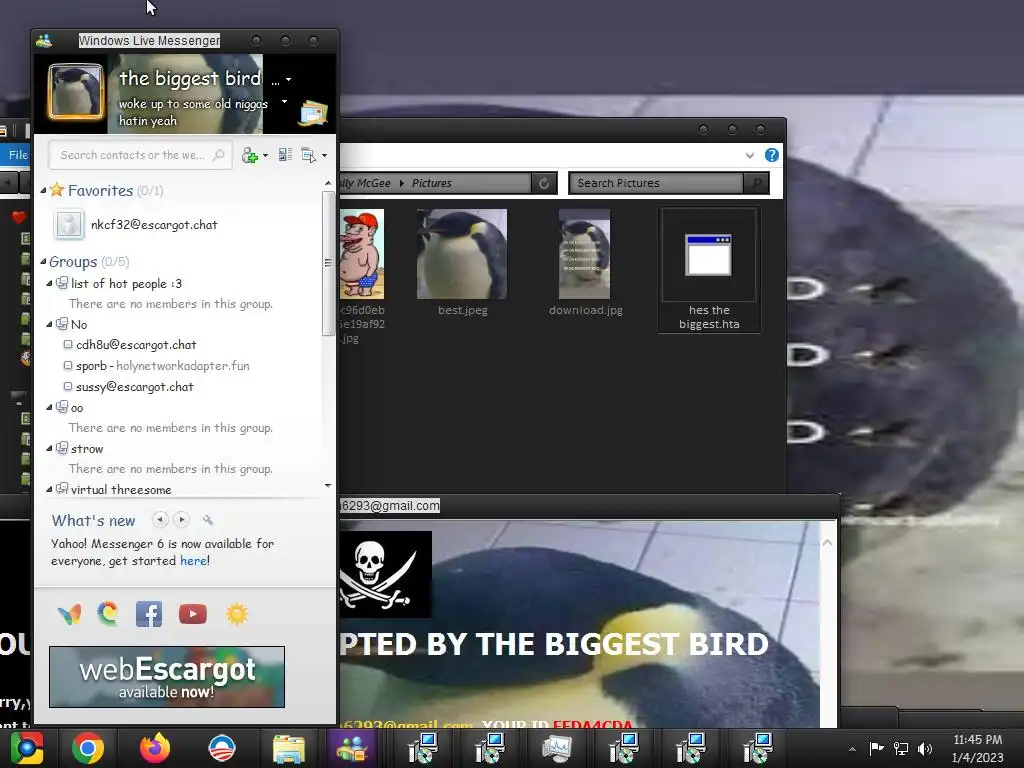
Task: Click the group icon beside 'strow'
Action: point(62,448)
